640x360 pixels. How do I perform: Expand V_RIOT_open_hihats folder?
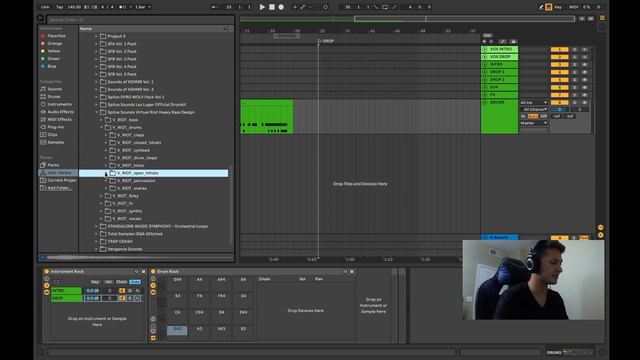106,173
